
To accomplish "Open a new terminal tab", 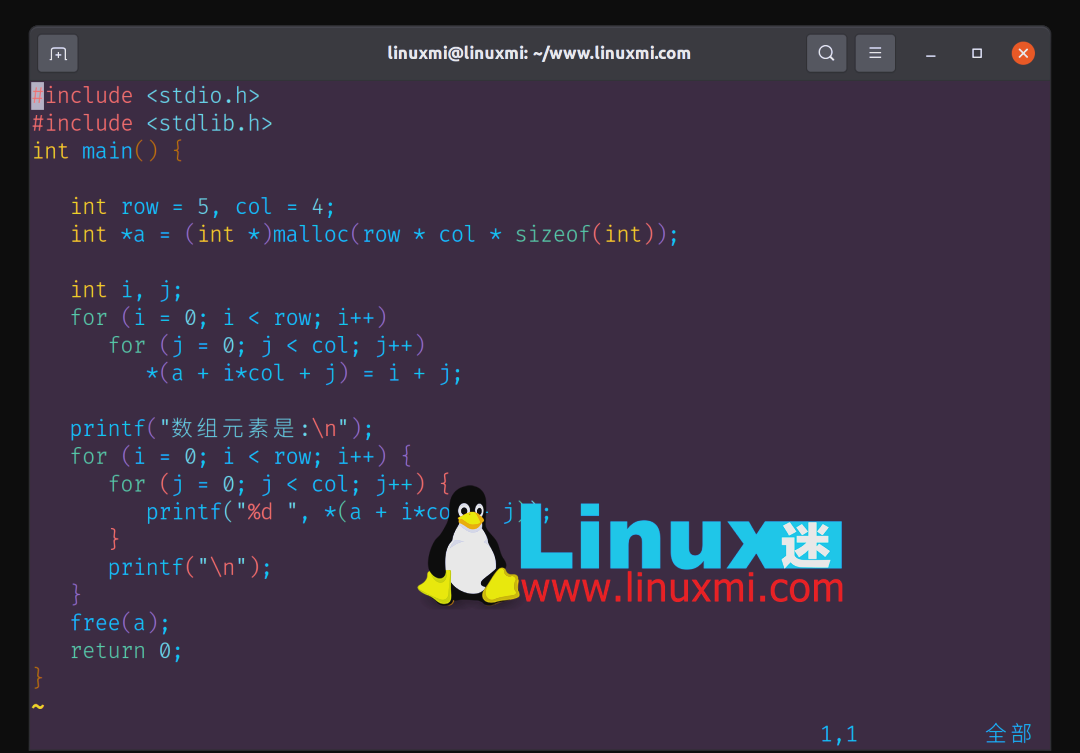I will click(58, 53).
